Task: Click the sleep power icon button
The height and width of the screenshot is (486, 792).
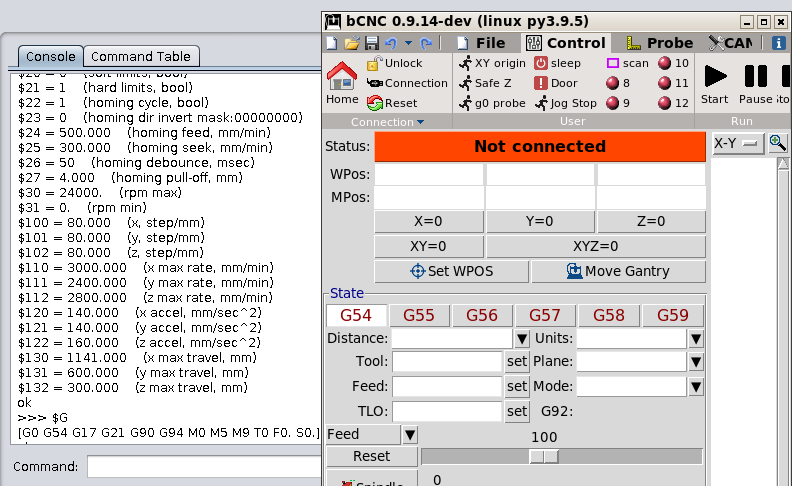Action: (558, 63)
